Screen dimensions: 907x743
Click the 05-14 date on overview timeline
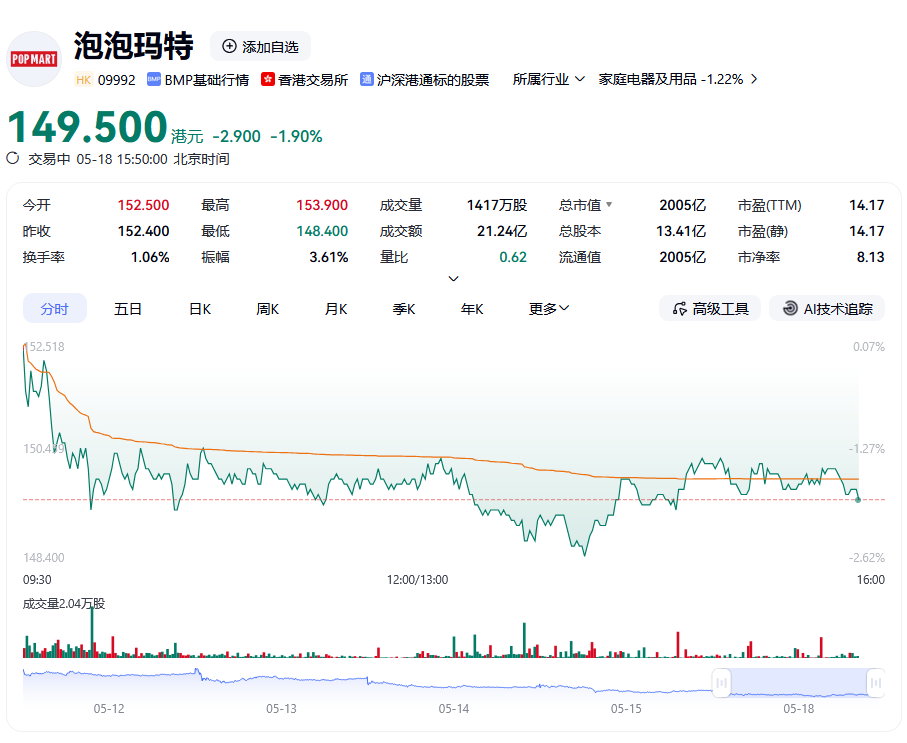pos(454,708)
